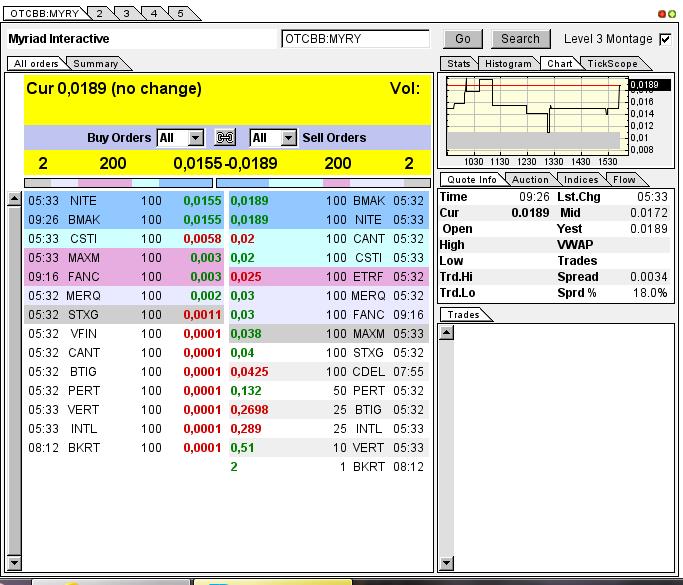Switch to window tab 4
The image size is (683, 585).
click(154, 14)
